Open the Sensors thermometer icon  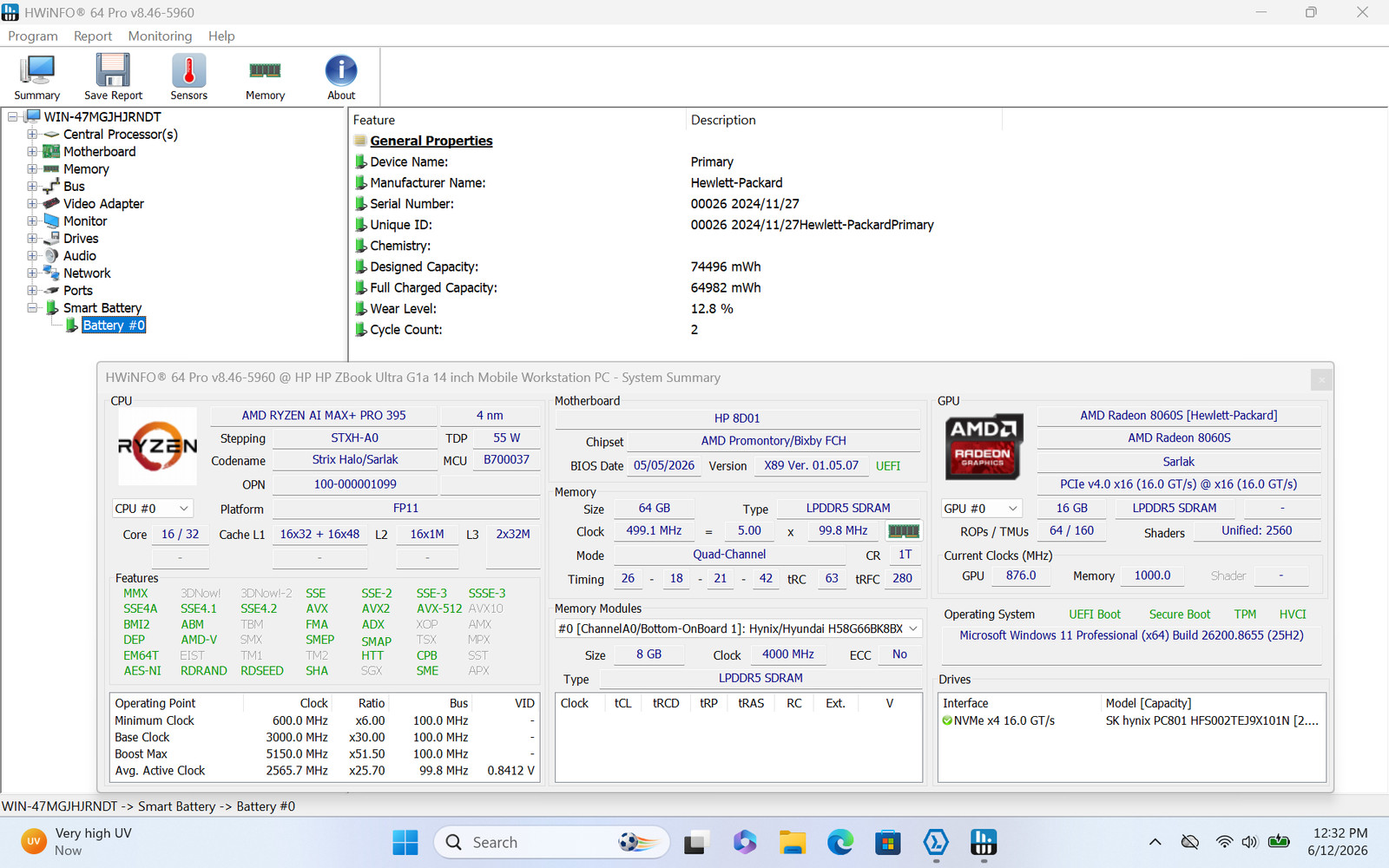188,77
